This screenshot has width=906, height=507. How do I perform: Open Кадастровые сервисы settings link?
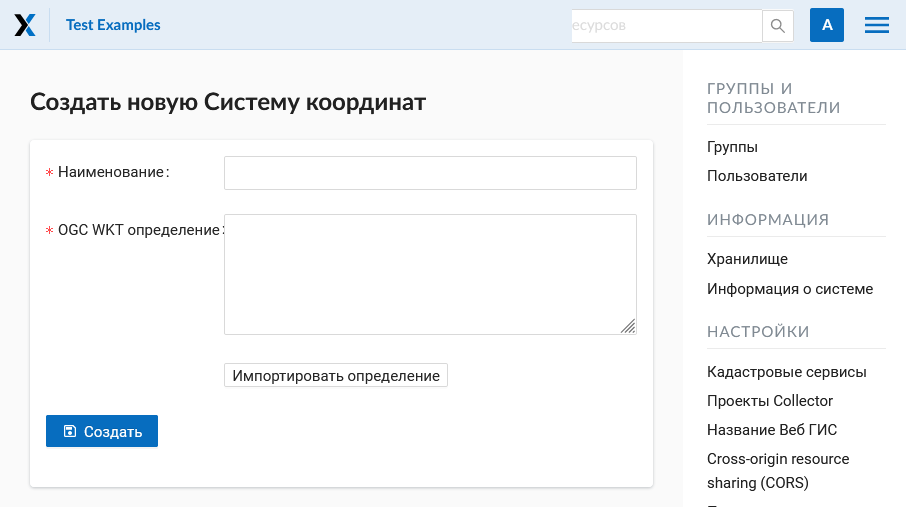pos(786,372)
